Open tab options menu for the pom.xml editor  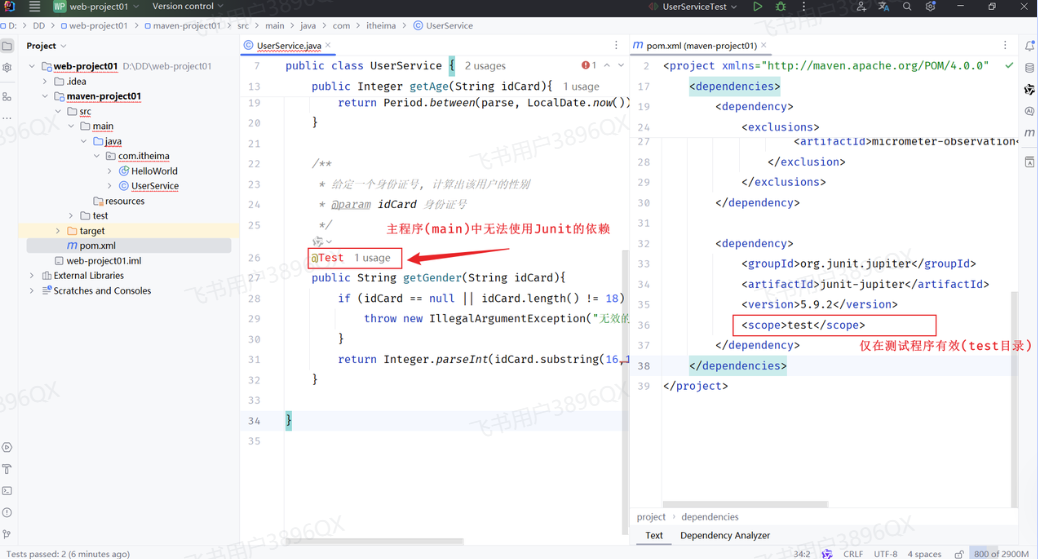click(1005, 46)
